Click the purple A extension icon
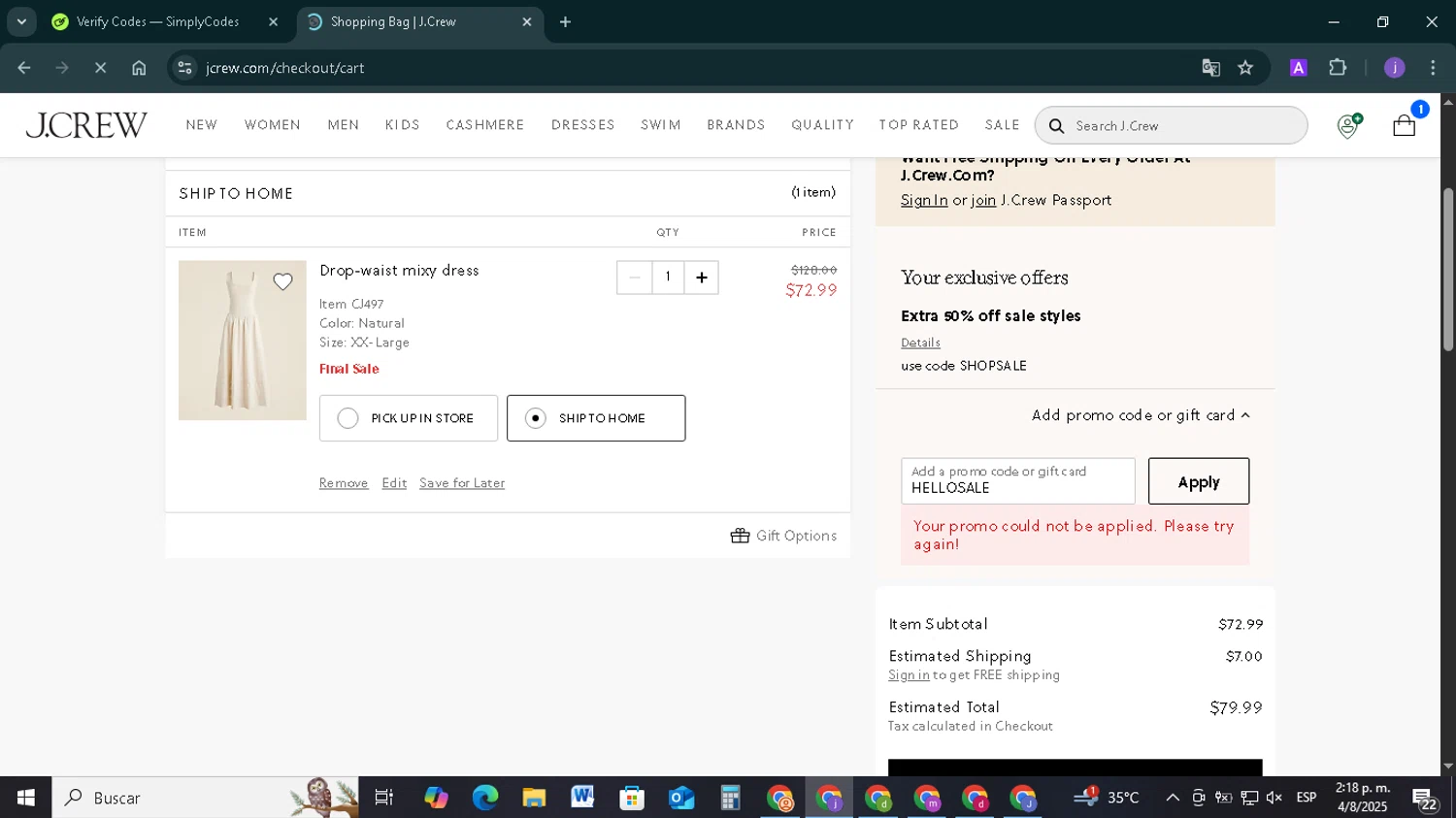1456x818 pixels. [1298, 68]
